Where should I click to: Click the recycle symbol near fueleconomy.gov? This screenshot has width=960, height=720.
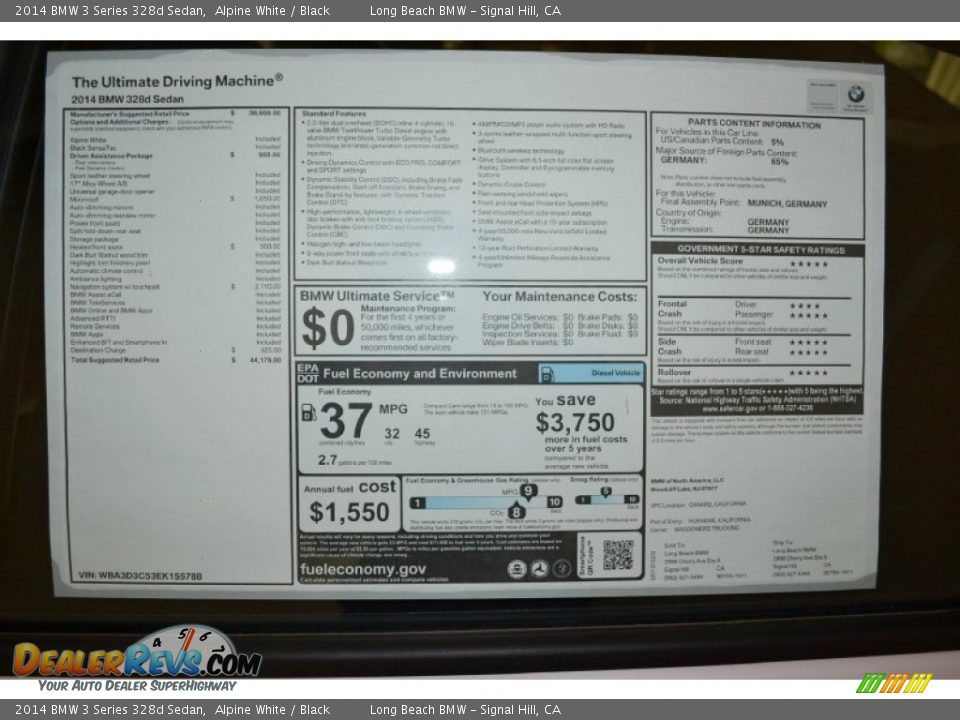[517, 568]
